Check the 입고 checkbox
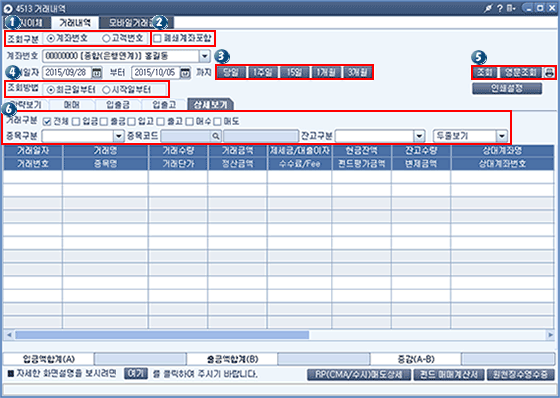 pos(132,122)
